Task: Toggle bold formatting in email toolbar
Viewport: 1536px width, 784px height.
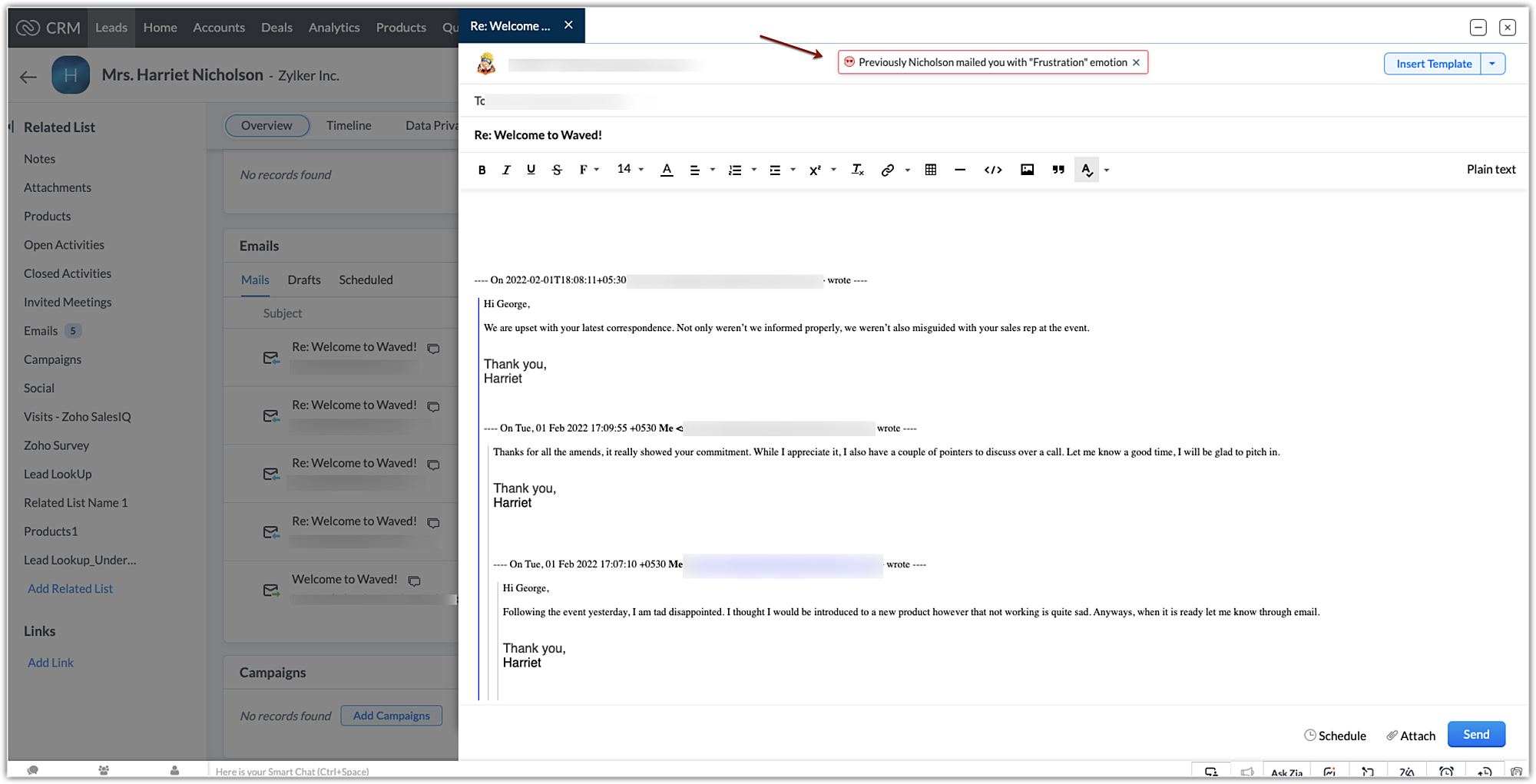Action: coord(482,170)
